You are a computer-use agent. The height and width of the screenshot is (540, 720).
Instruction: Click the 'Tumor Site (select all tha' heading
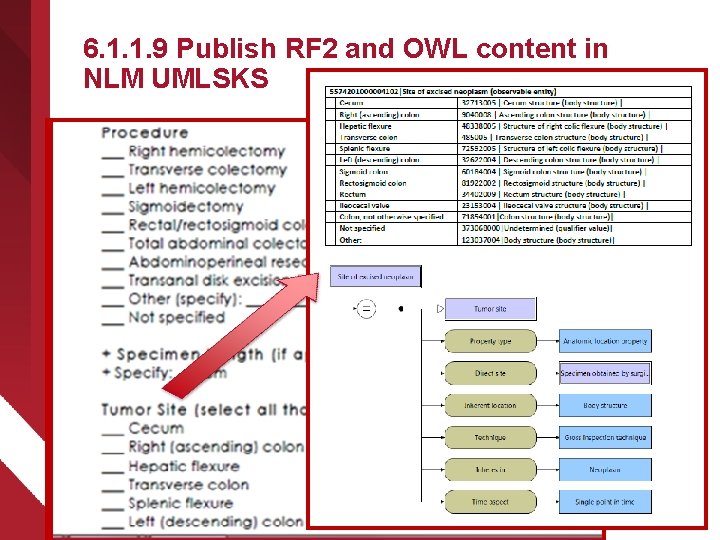(203, 410)
